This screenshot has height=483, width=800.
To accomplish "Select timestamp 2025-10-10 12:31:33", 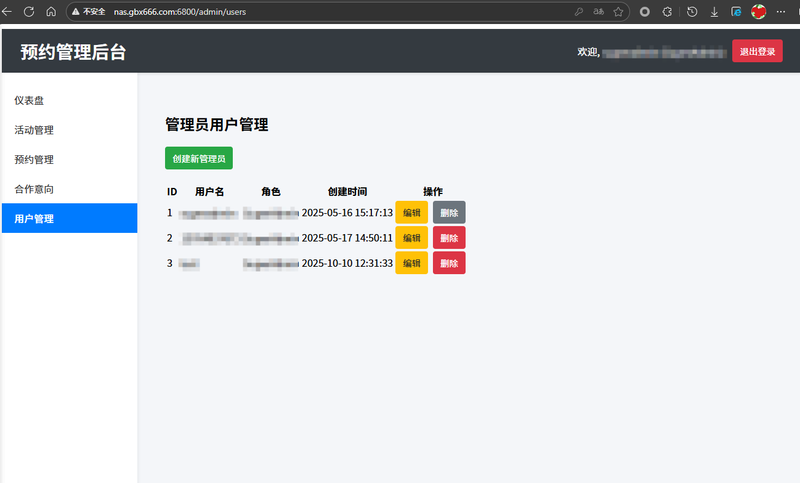I will [347, 263].
